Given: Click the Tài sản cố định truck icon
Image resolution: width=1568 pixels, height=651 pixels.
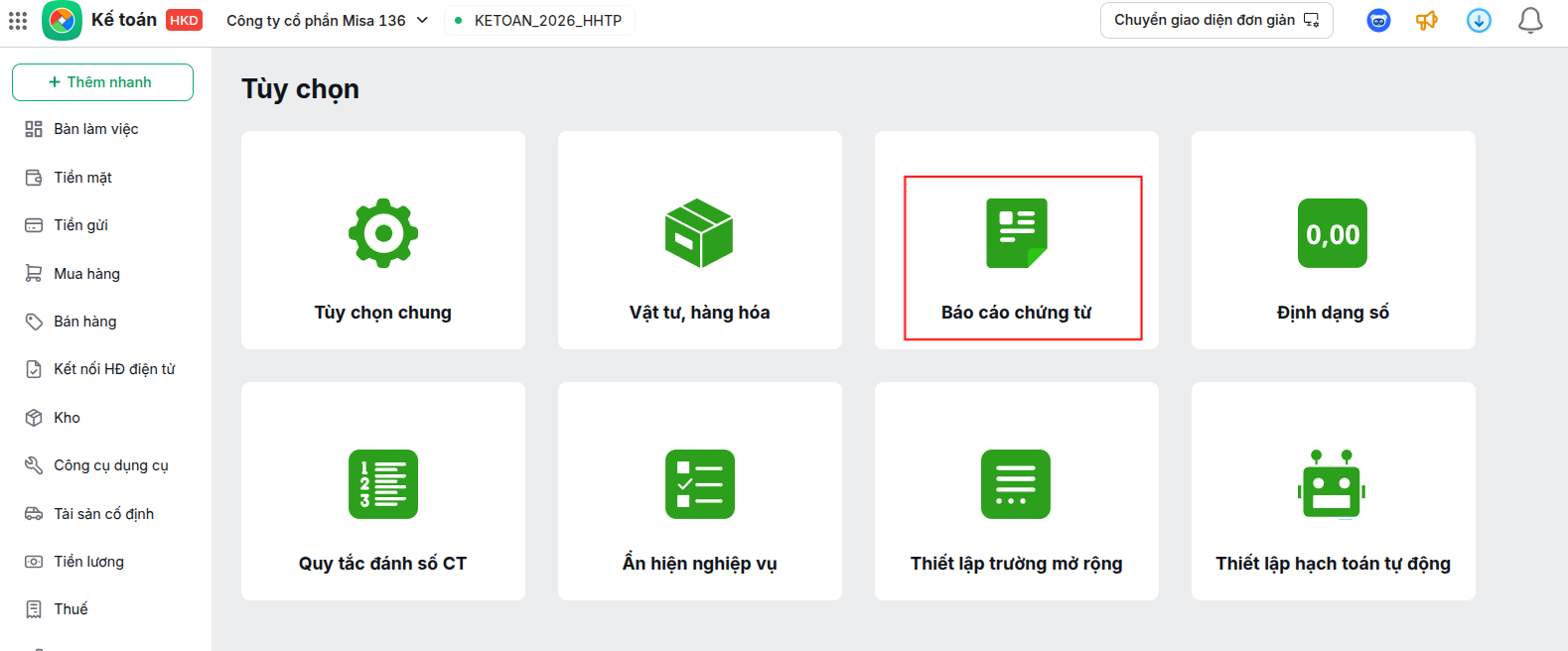Looking at the screenshot, I should [34, 514].
